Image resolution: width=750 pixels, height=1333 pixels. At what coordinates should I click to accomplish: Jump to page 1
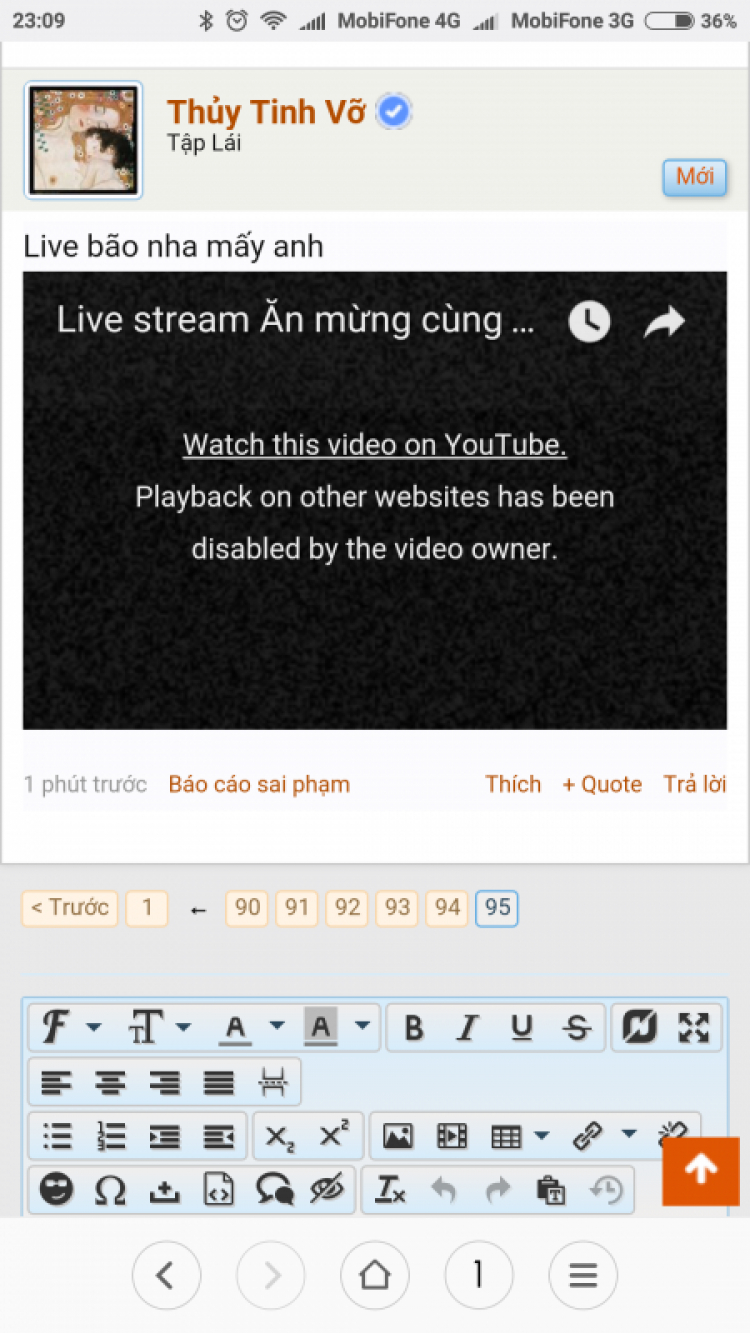(147, 908)
